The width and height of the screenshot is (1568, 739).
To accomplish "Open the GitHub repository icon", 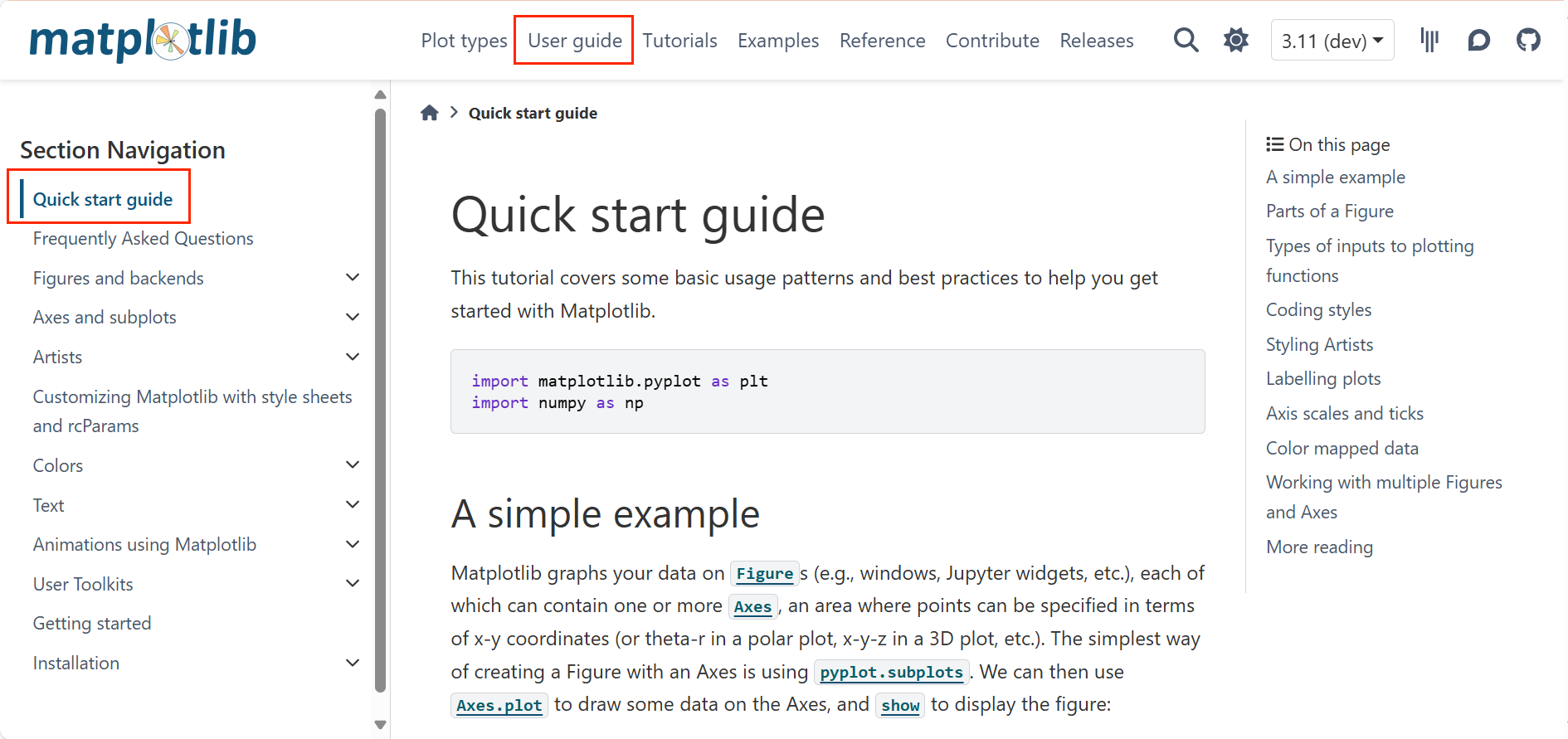I will click(x=1528, y=40).
